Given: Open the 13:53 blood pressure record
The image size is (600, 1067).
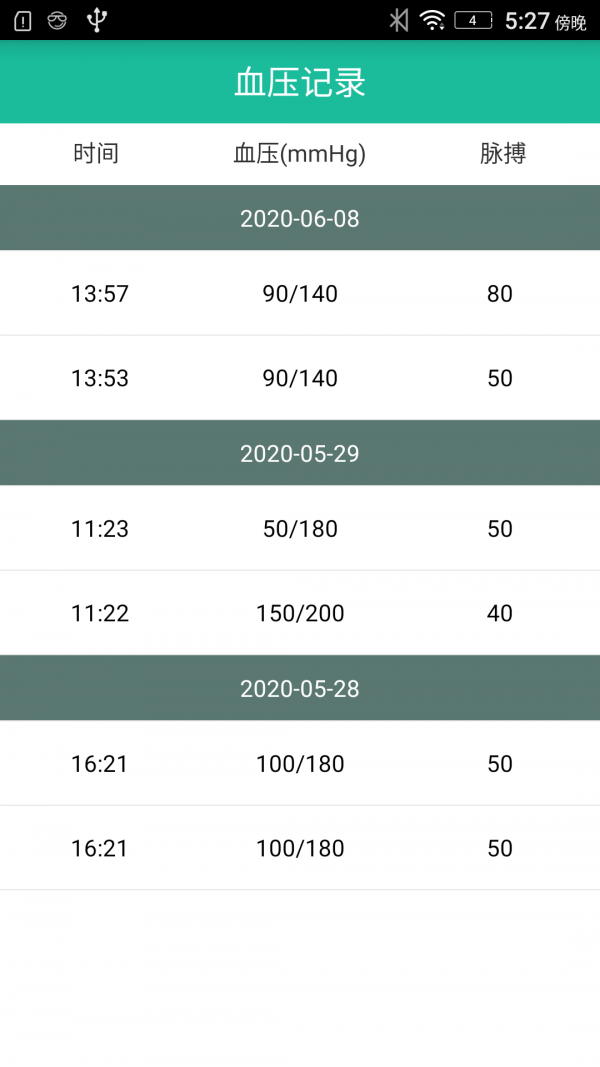Looking at the screenshot, I should [300, 379].
